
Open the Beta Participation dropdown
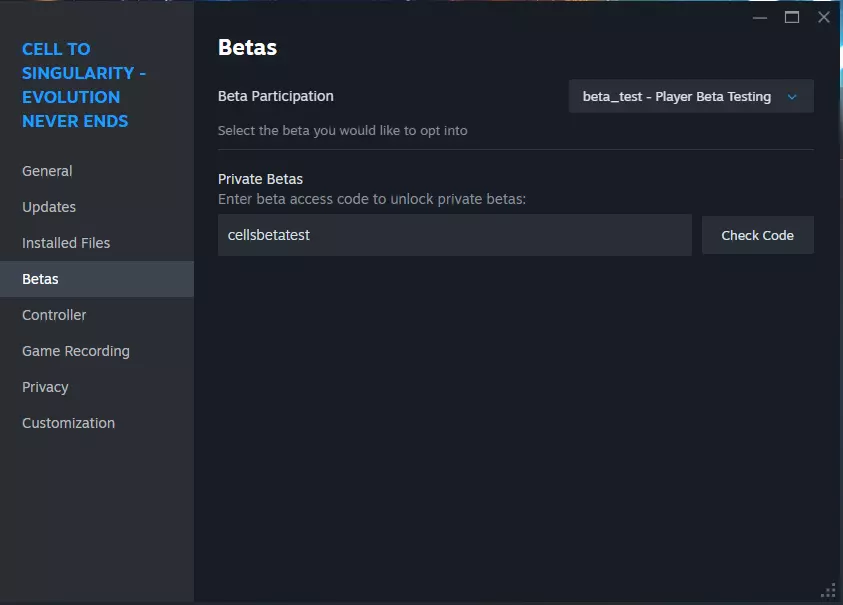coord(690,97)
